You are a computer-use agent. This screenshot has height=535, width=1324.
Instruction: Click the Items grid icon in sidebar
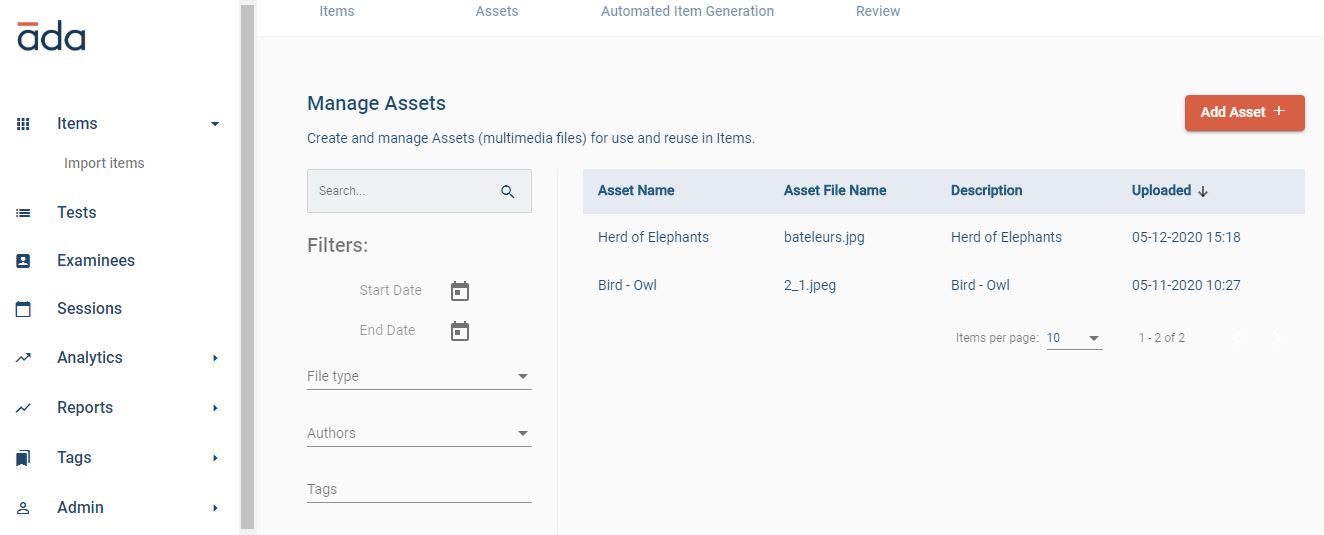coord(24,124)
